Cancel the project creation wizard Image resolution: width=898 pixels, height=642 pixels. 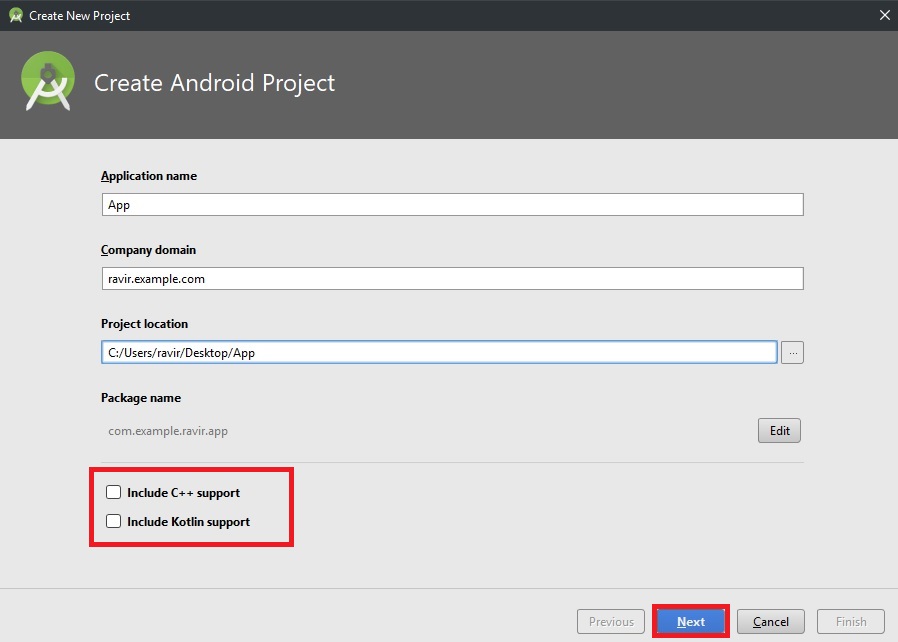click(x=771, y=622)
